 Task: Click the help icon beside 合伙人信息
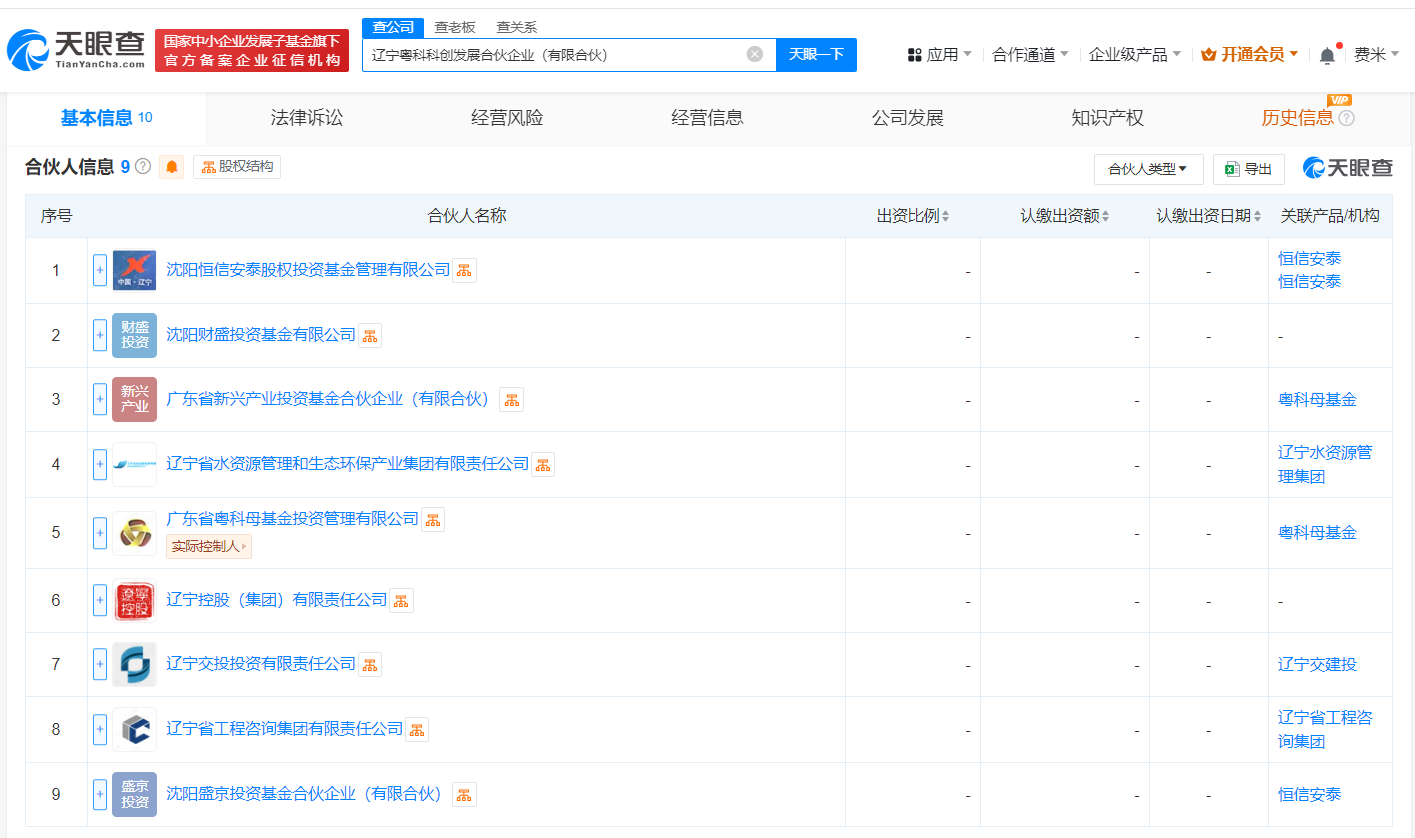point(143,167)
